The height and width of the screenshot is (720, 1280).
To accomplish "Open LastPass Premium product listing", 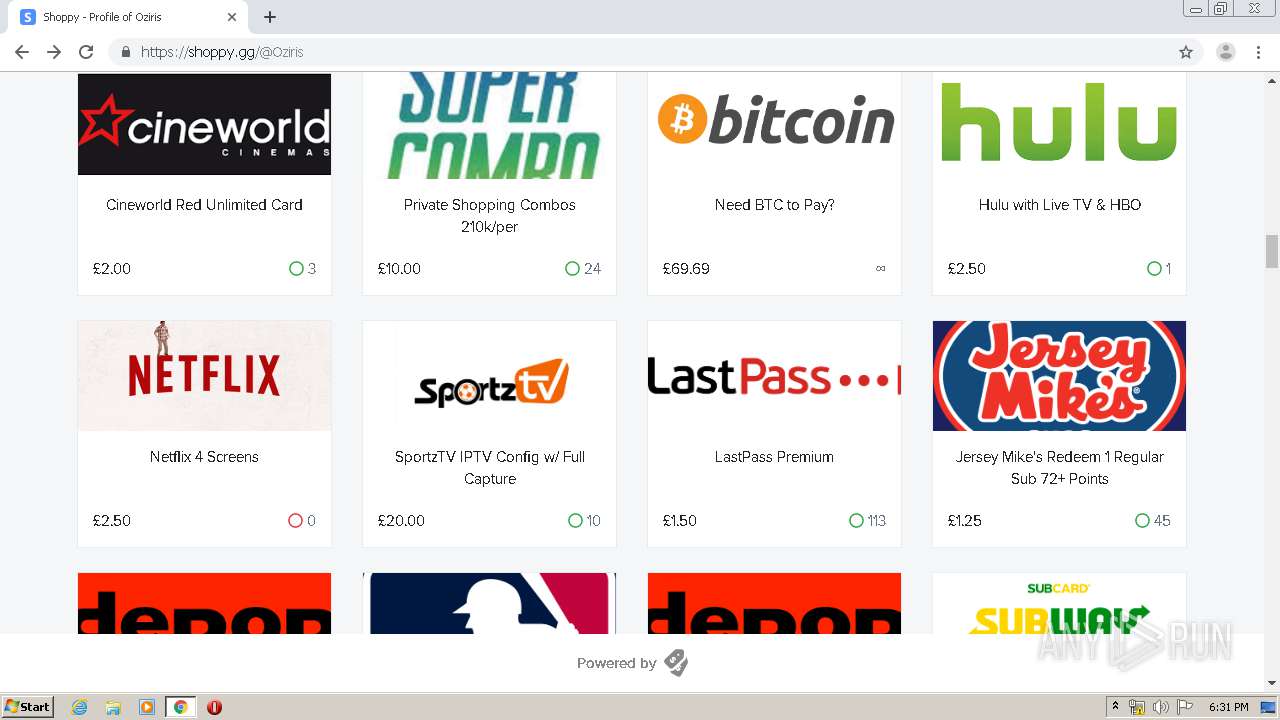I will click(774, 457).
